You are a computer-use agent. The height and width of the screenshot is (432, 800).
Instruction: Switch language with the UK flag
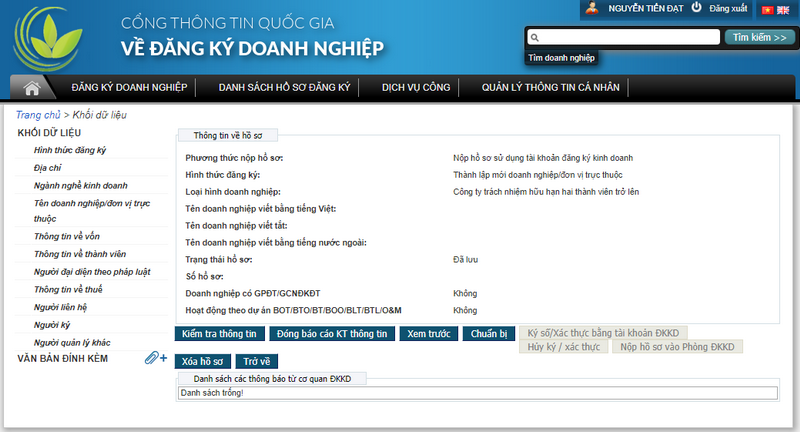click(783, 10)
